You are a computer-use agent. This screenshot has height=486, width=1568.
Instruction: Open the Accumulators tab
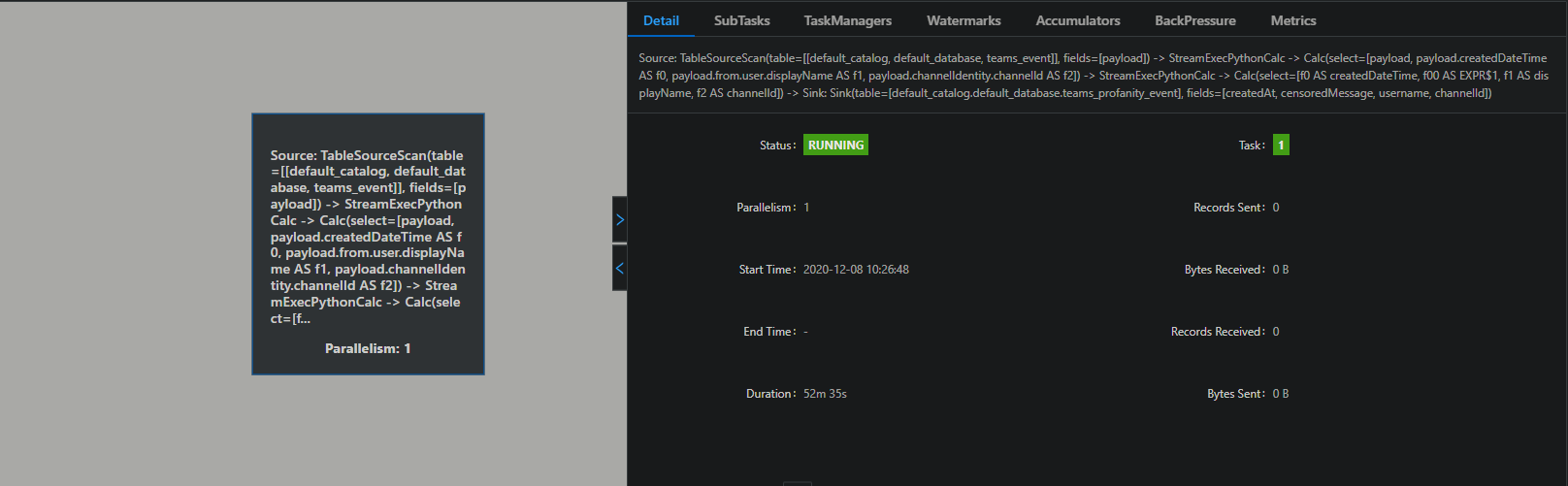click(x=1077, y=20)
